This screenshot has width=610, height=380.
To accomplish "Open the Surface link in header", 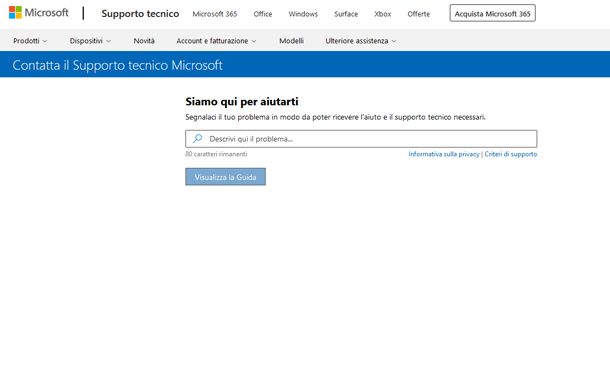I will pyautogui.click(x=346, y=14).
